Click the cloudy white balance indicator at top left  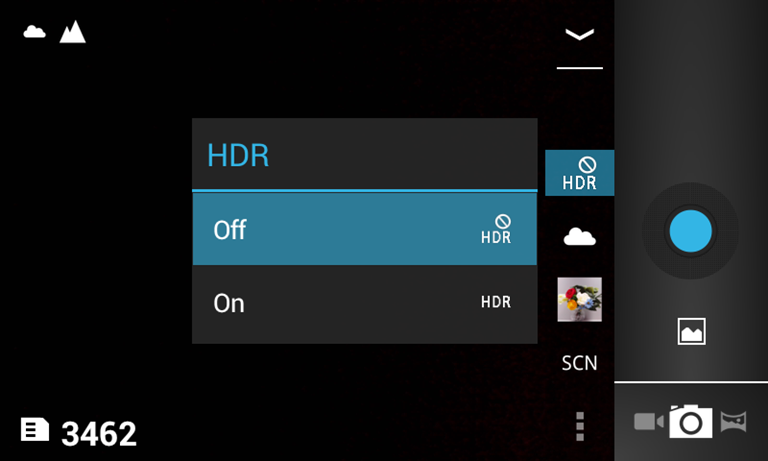coord(34,32)
